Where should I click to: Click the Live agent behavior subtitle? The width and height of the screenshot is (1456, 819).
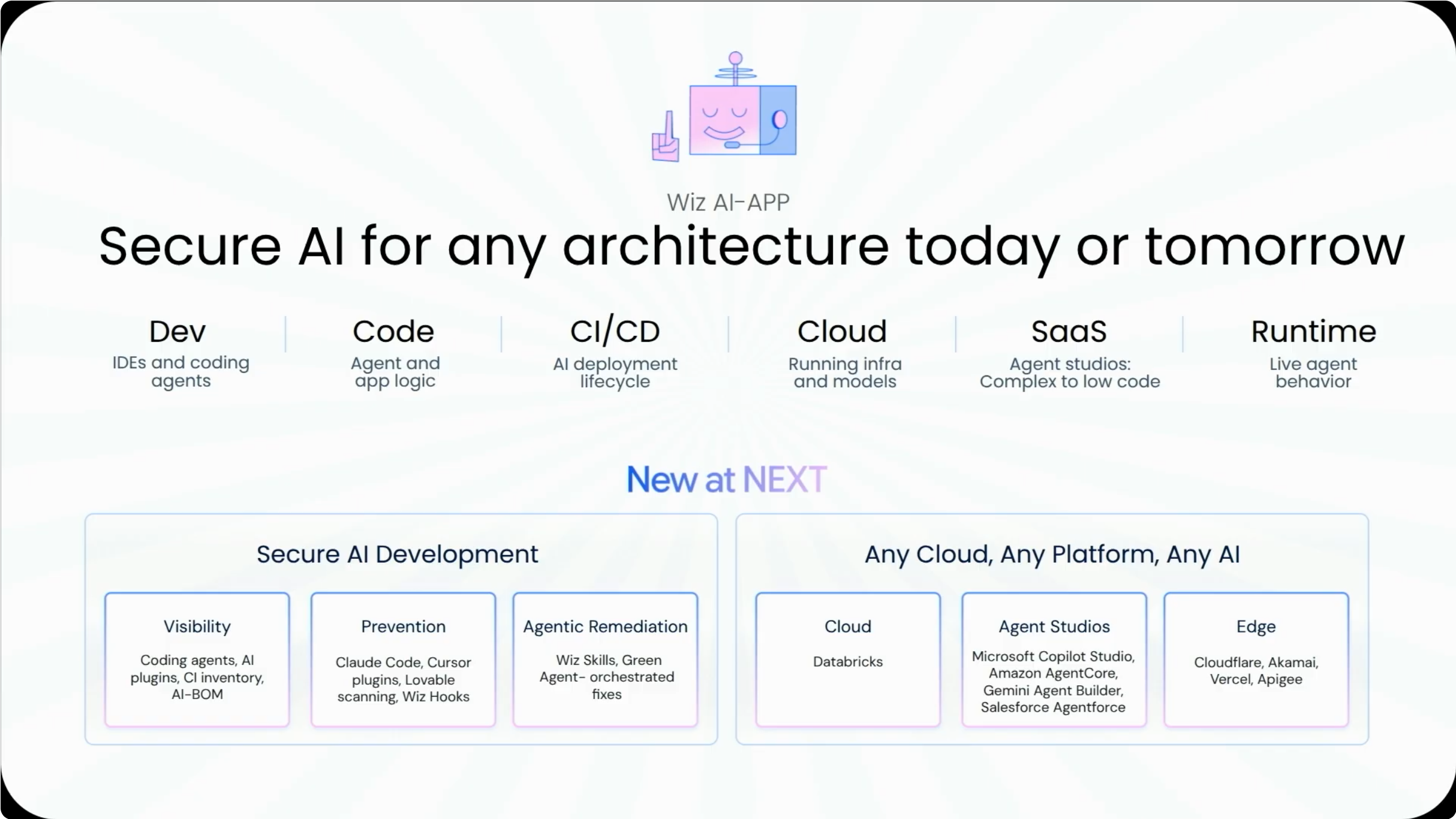[1313, 372]
